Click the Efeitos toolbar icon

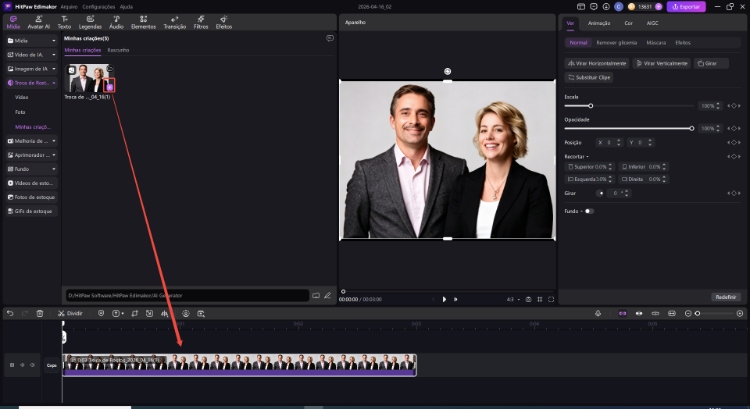tap(224, 22)
